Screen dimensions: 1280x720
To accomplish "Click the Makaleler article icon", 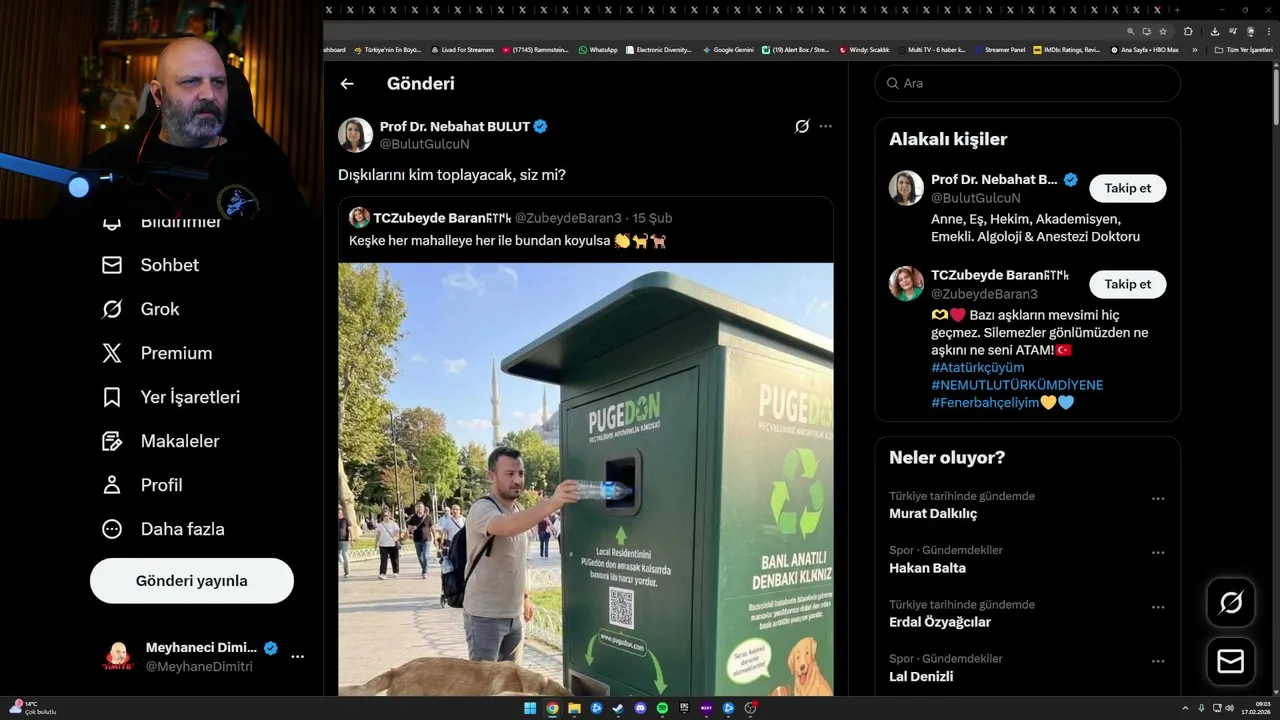I will [112, 441].
